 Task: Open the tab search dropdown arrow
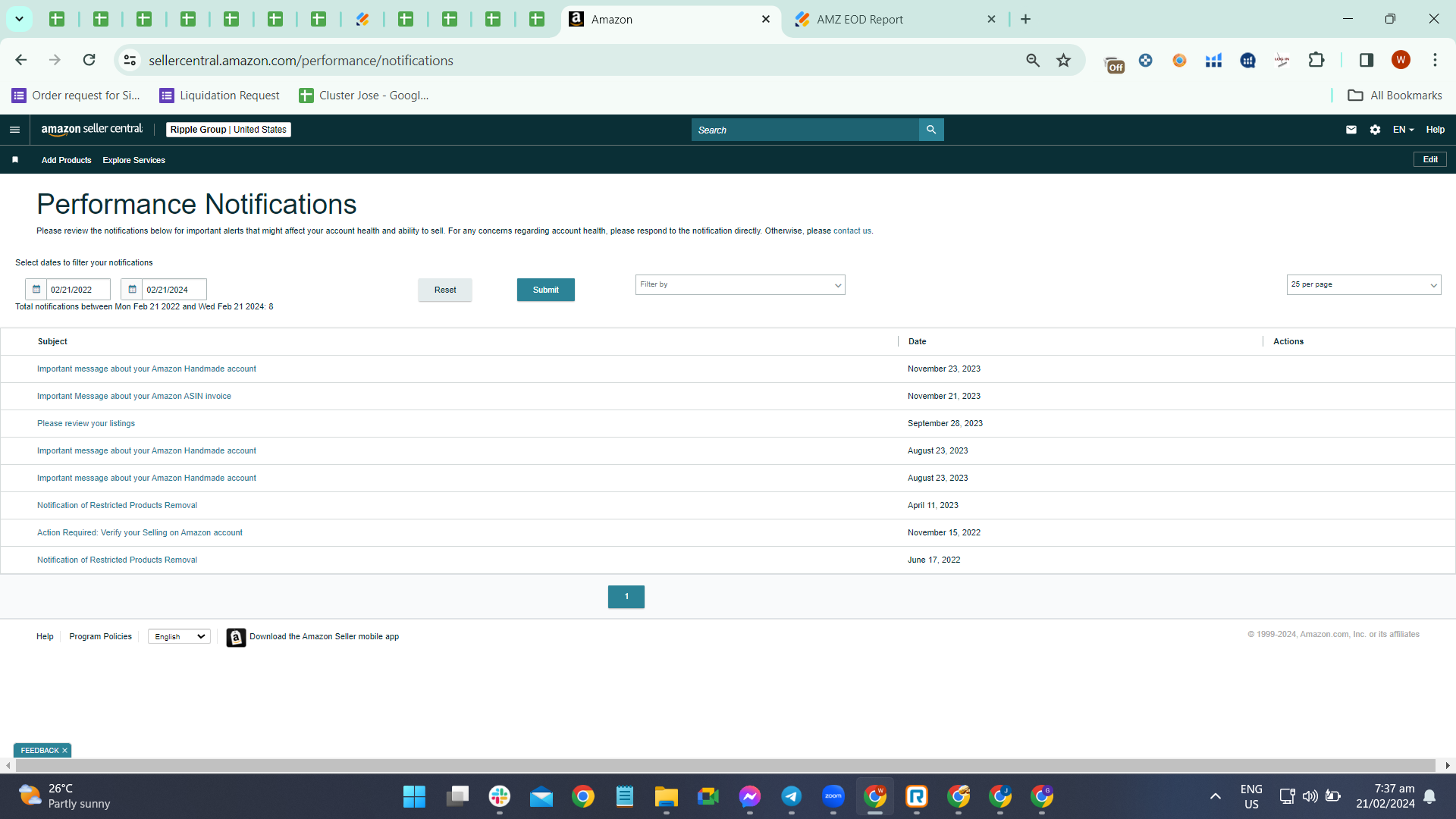click(19, 19)
